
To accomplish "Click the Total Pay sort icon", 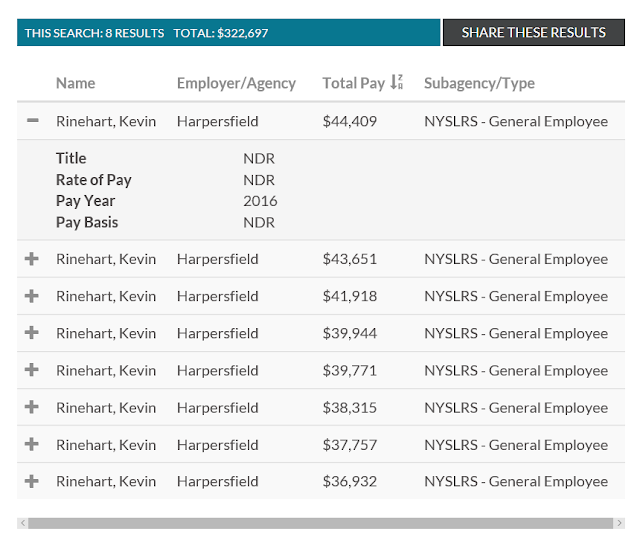I will [397, 83].
